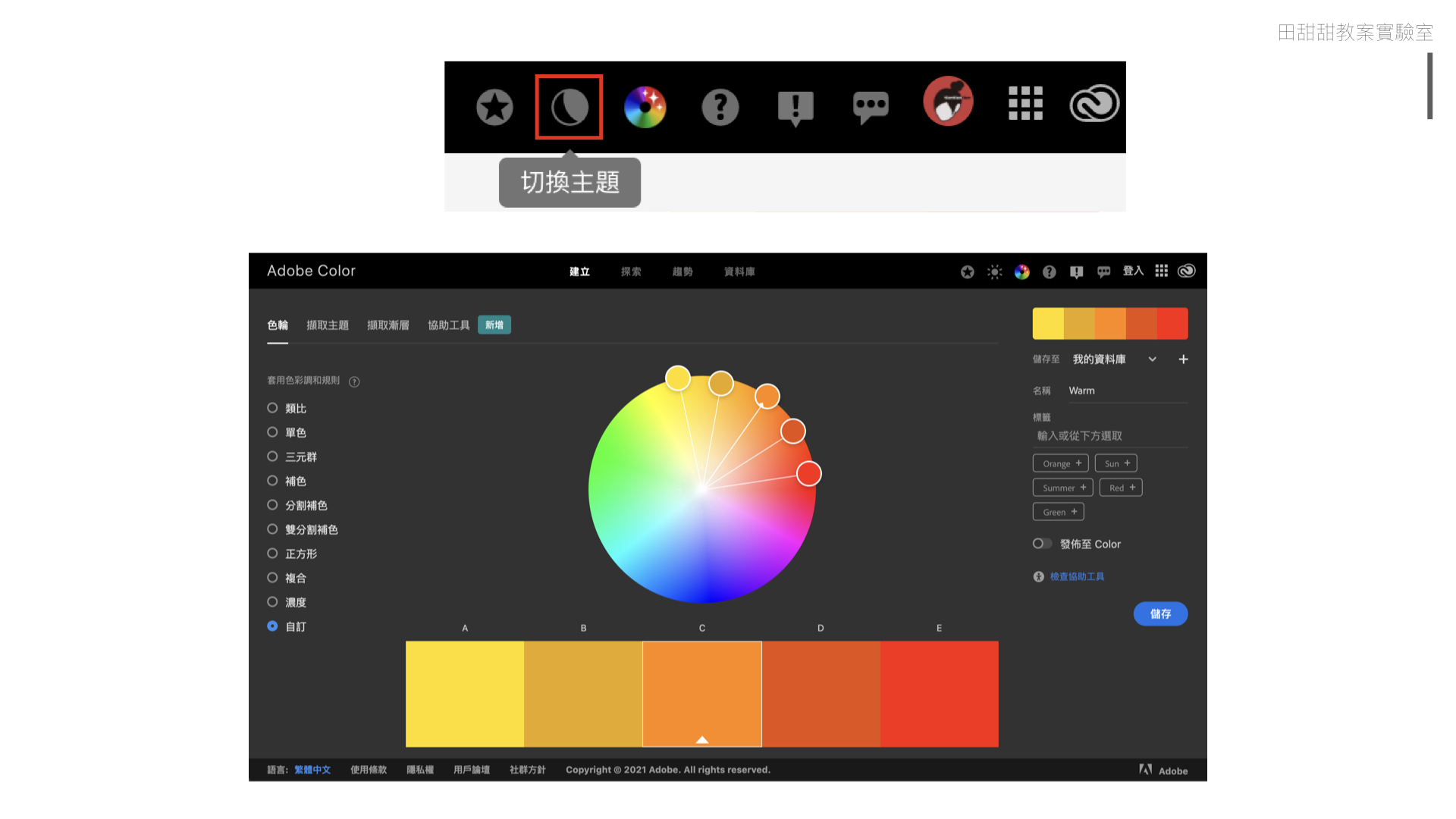Toggle 發佈至 Color switch
Viewport: 1456px width, 819px height.
tap(1042, 544)
